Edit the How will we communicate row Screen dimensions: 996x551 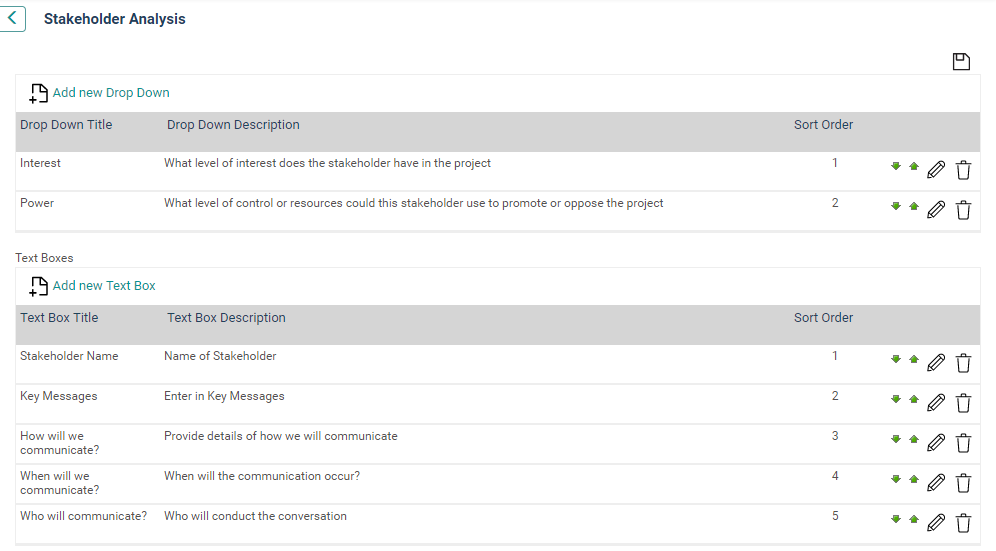tap(936, 443)
